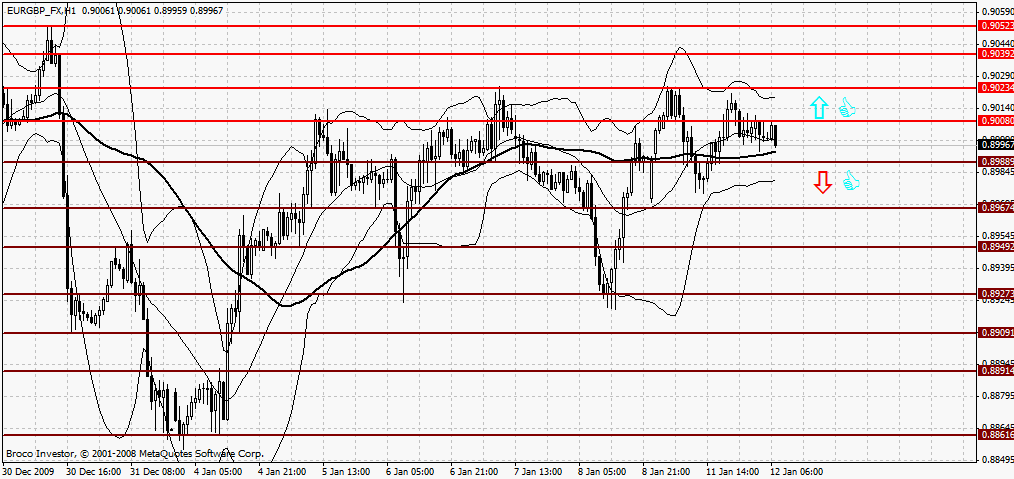The width and height of the screenshot is (1014, 479).
Task: Click the 12 Jan 06:00 time label
Action: [796, 469]
